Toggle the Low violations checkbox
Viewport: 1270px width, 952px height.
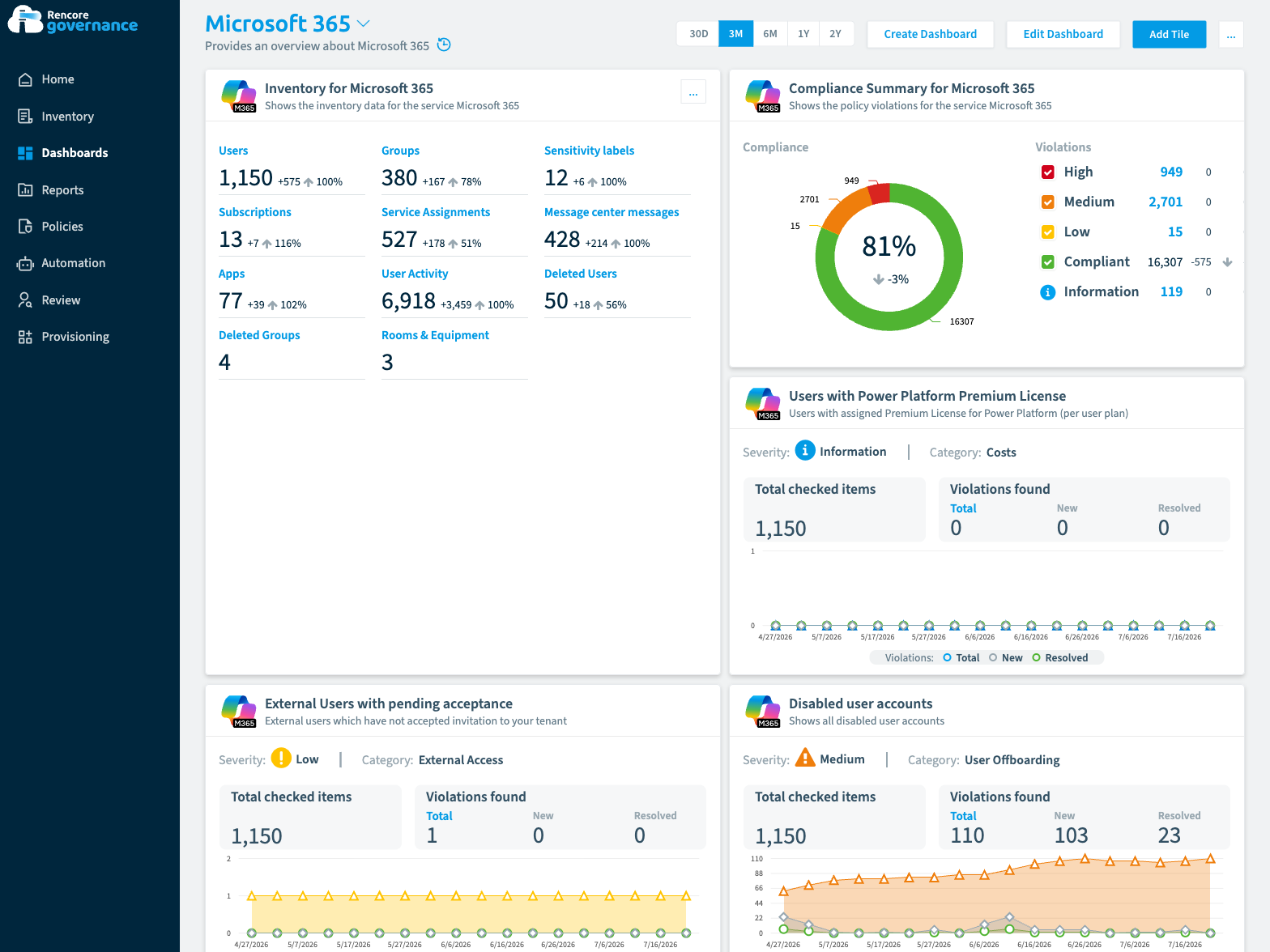[x=1048, y=232]
